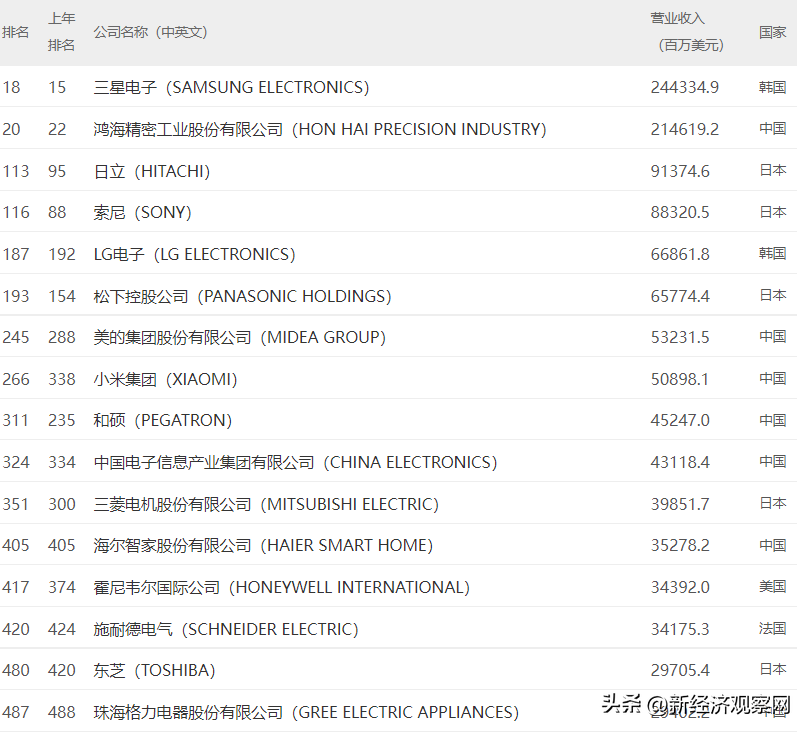This screenshot has width=810, height=733.
Task: Click the 排名 column header
Action: point(15,33)
